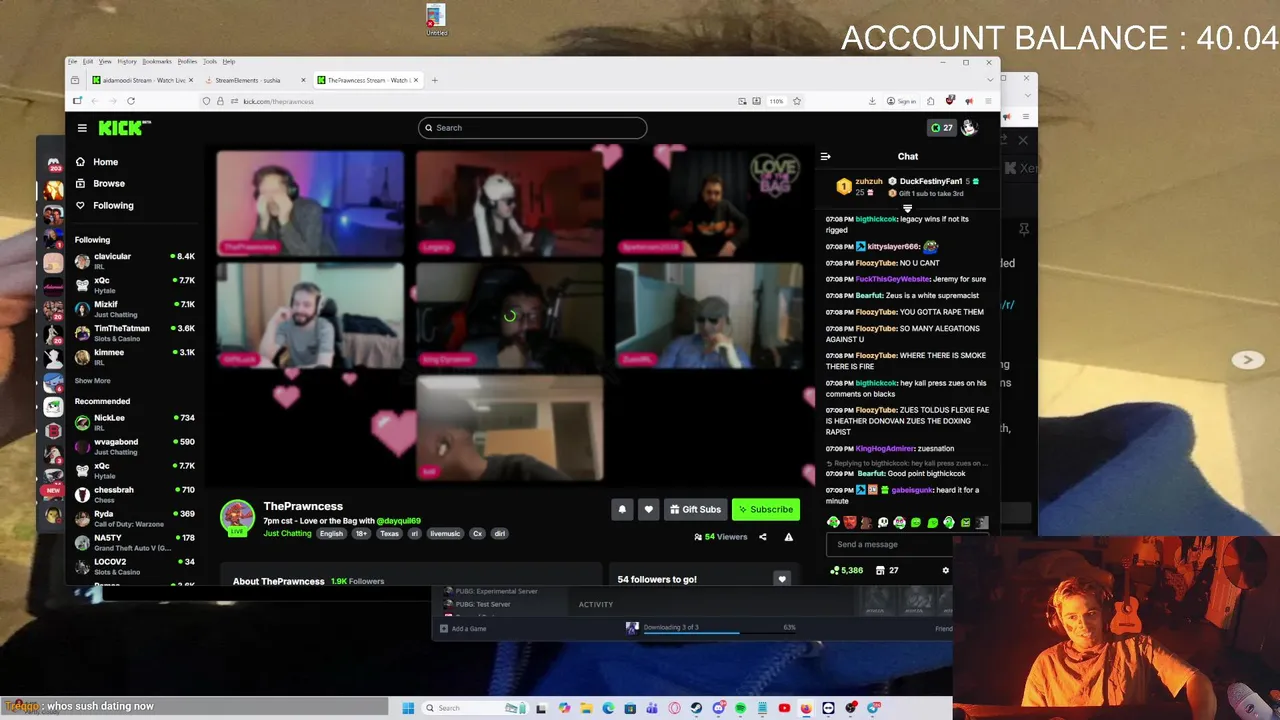This screenshot has width=1280, height=720.
Task: Click the 5,386 channel points icon
Action: [846, 571]
